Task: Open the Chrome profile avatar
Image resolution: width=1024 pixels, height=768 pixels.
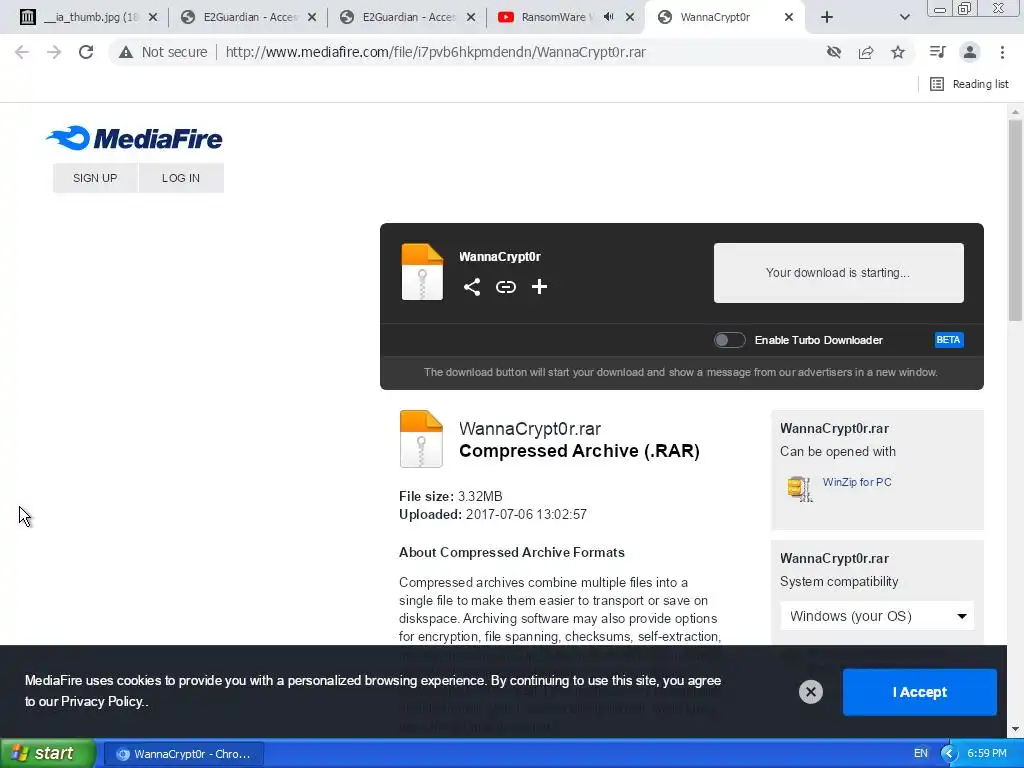Action: 970,52
